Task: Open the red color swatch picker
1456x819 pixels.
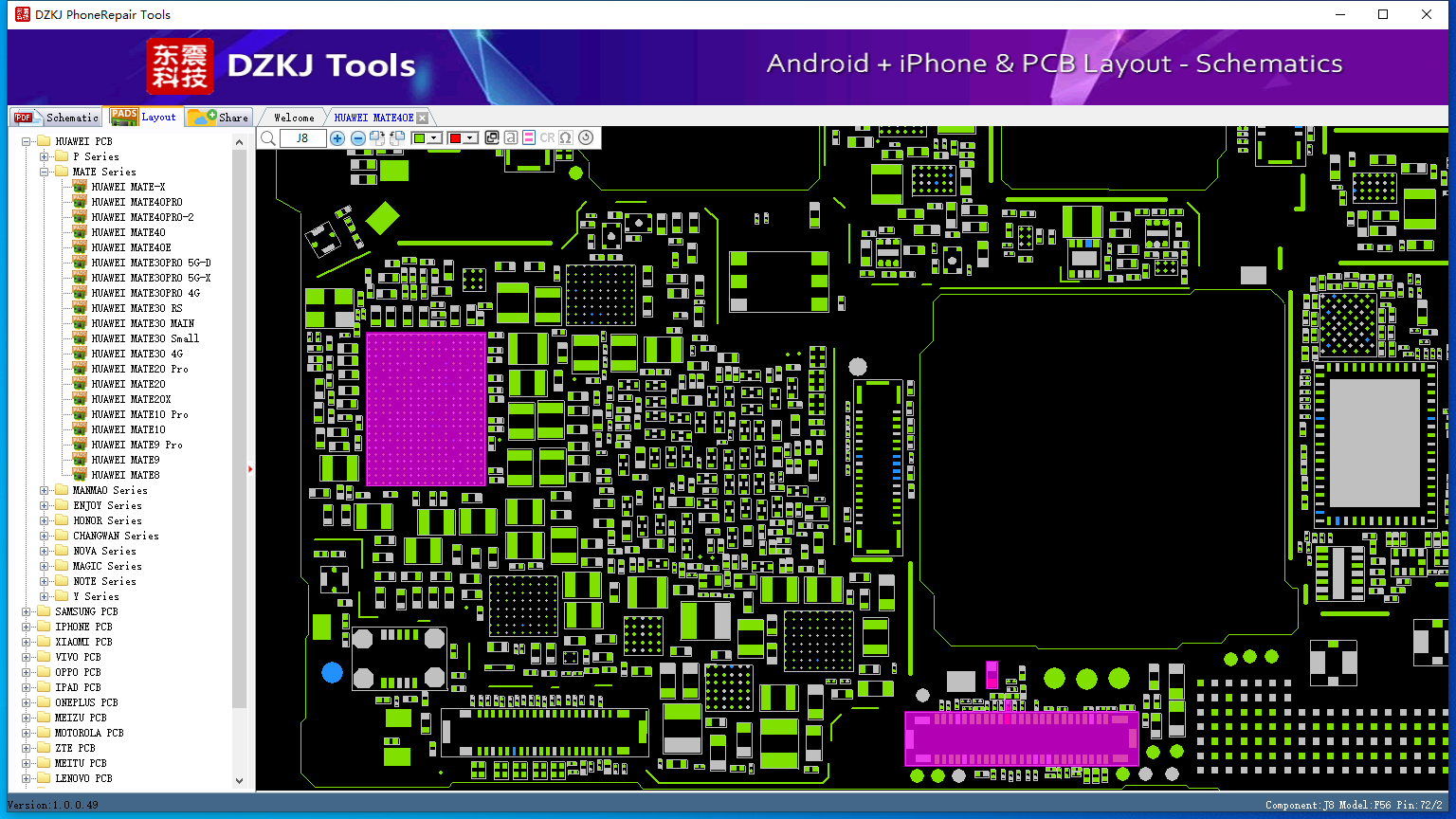Action: 455,138
